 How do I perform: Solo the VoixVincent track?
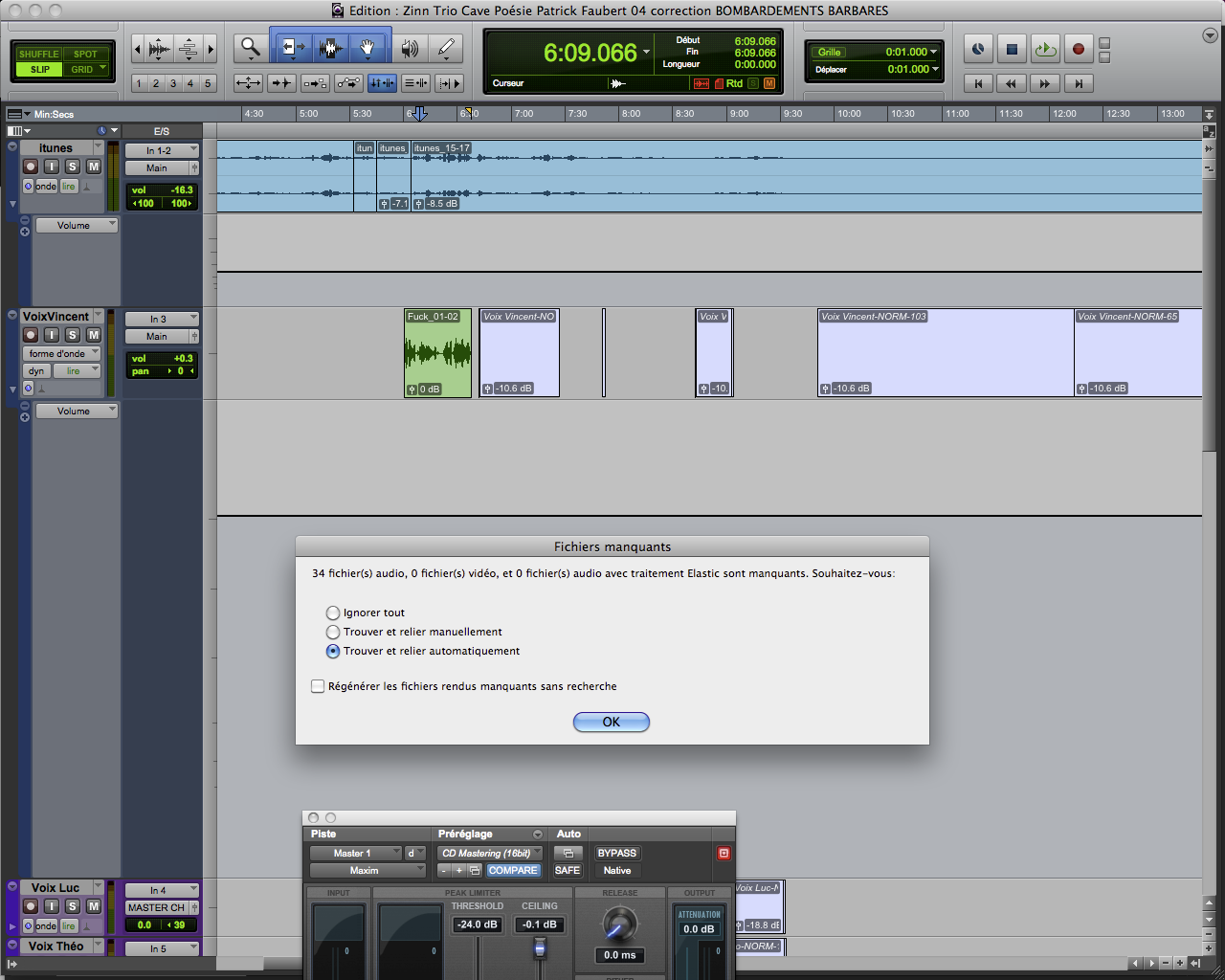pos(72,335)
